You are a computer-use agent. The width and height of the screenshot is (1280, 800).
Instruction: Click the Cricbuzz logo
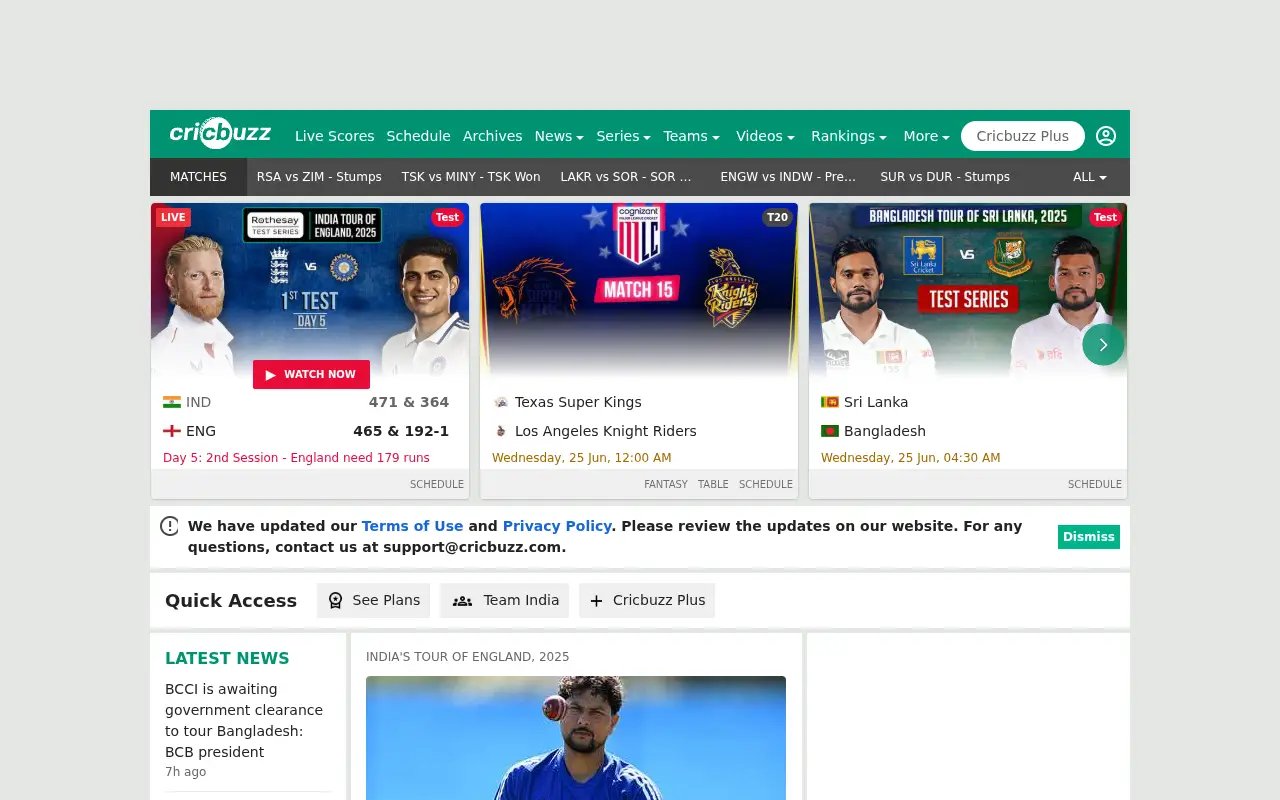(x=220, y=133)
